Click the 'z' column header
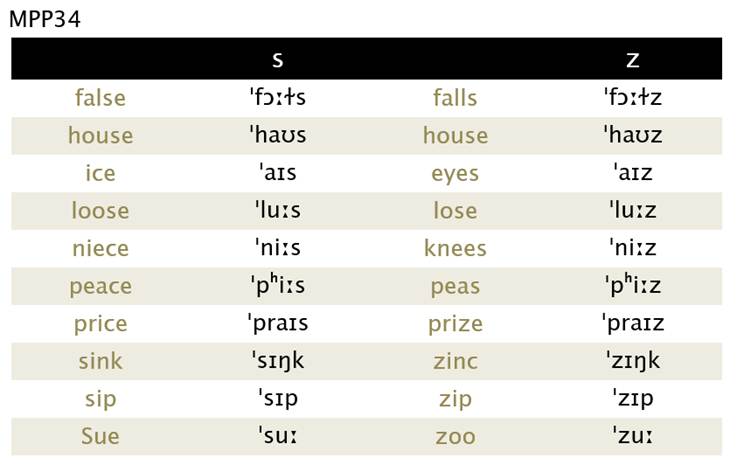The width and height of the screenshot is (737, 472). [633, 60]
